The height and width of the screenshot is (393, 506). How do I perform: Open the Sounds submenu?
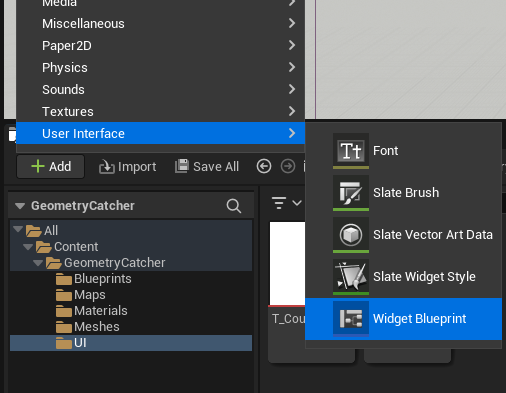pyautogui.click(x=160, y=90)
